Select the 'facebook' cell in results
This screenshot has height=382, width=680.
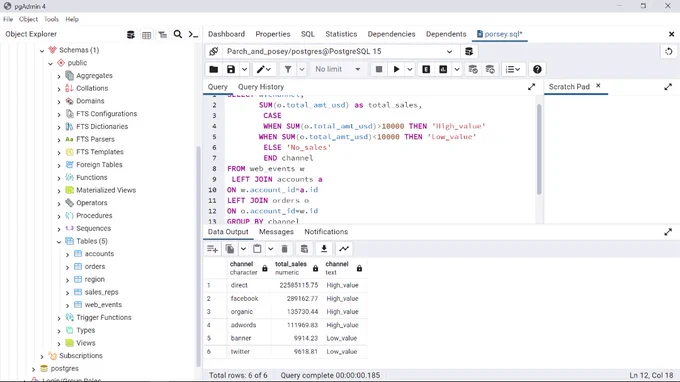[x=249, y=299]
